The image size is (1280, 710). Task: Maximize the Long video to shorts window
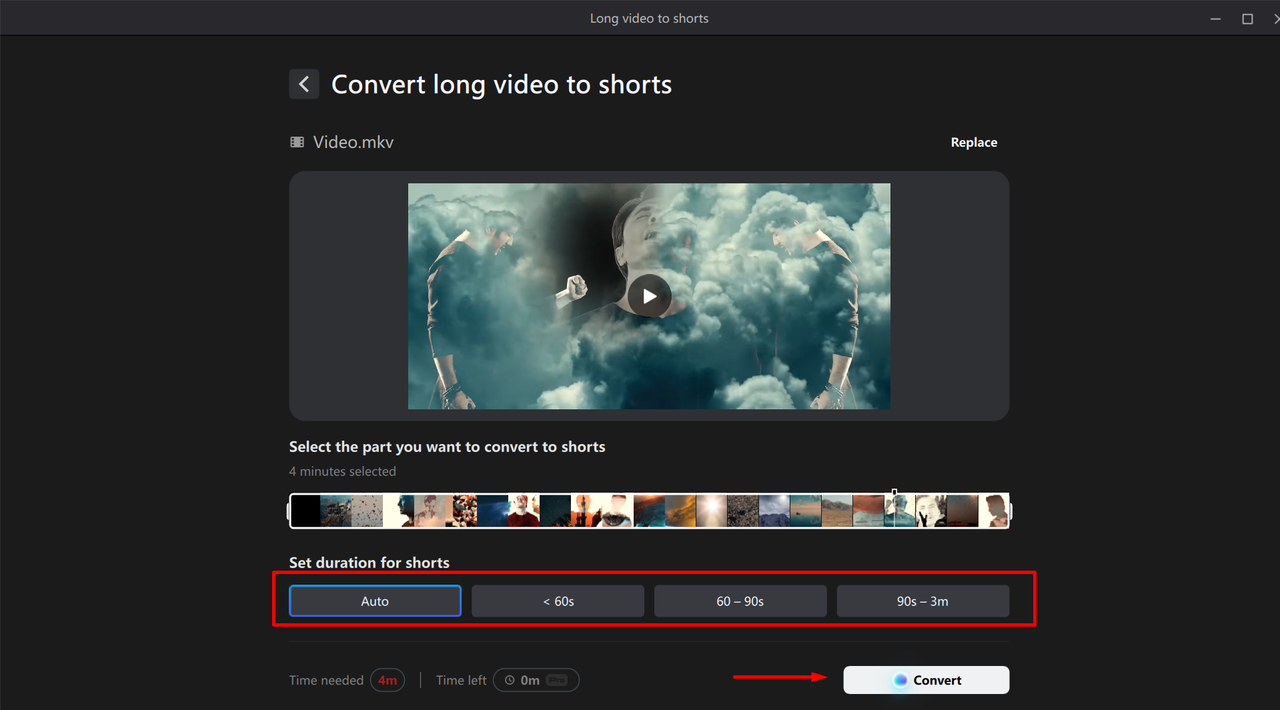pyautogui.click(x=1248, y=18)
